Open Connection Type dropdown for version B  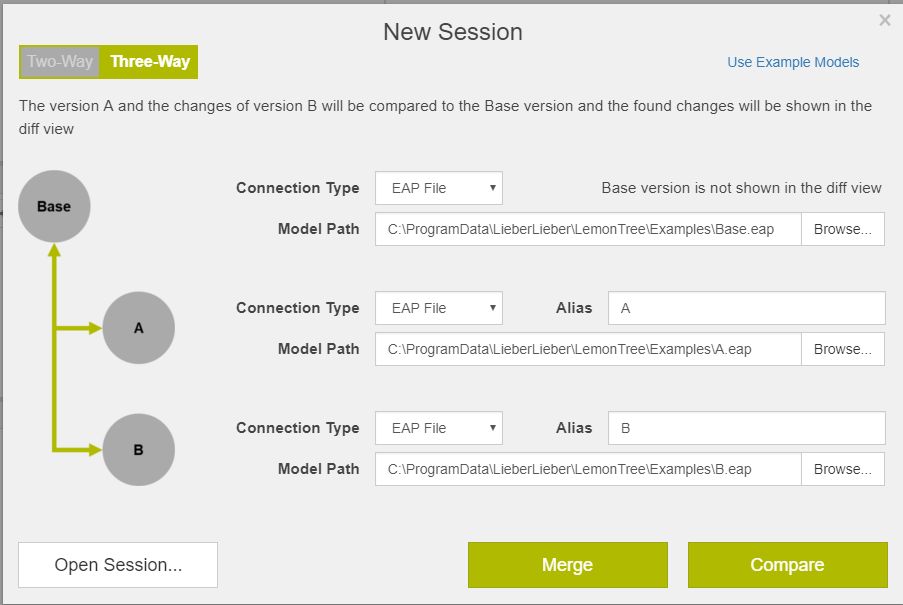(x=438, y=428)
